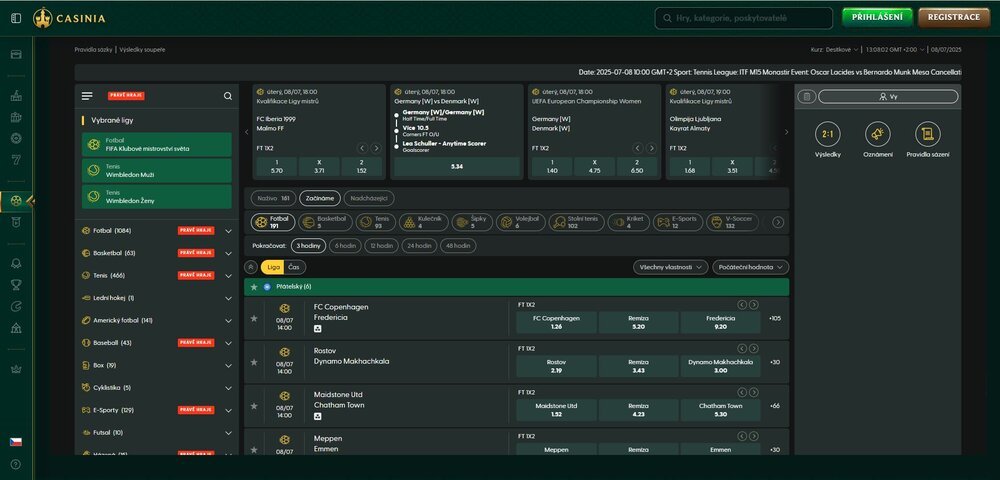
Task: Bet on Malmo FF at 1.52 in featured card
Action: tap(362, 167)
